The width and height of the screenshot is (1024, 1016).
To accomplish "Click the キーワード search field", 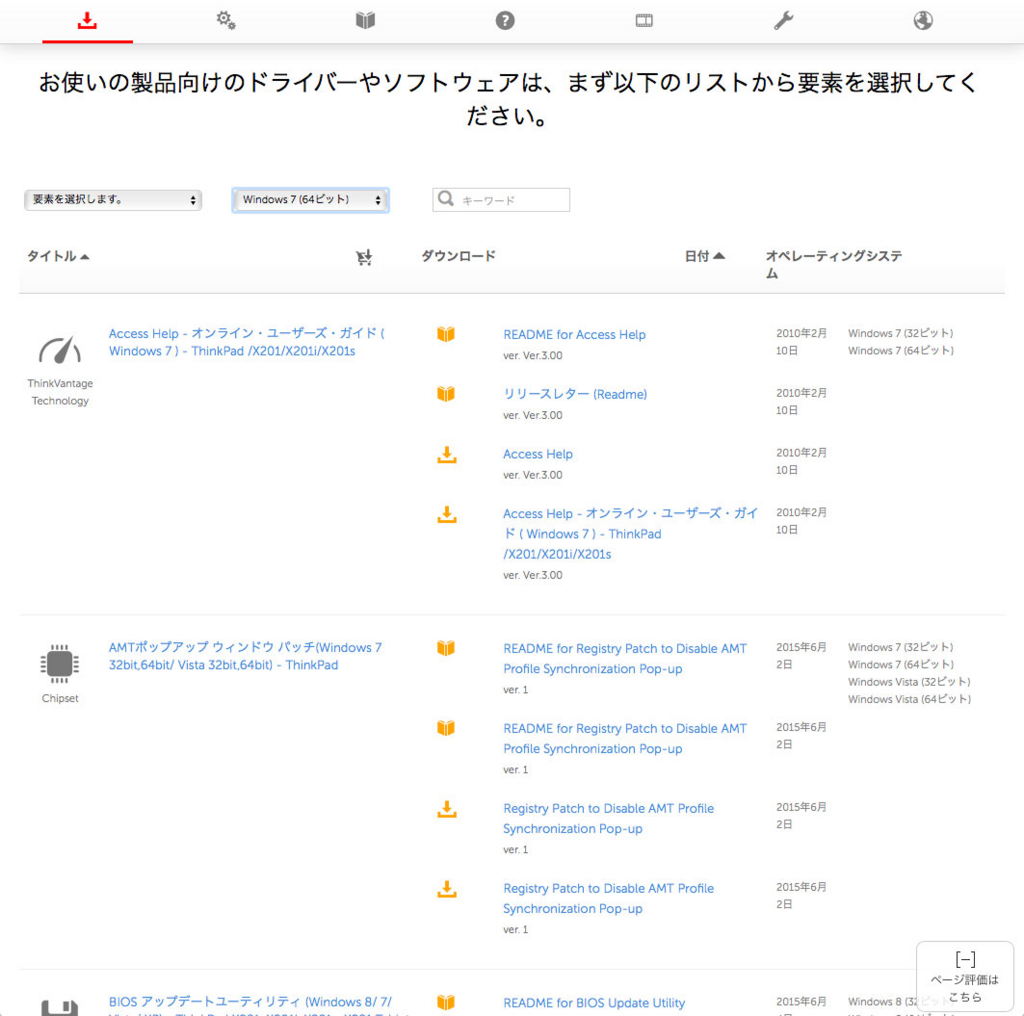I will (500, 199).
